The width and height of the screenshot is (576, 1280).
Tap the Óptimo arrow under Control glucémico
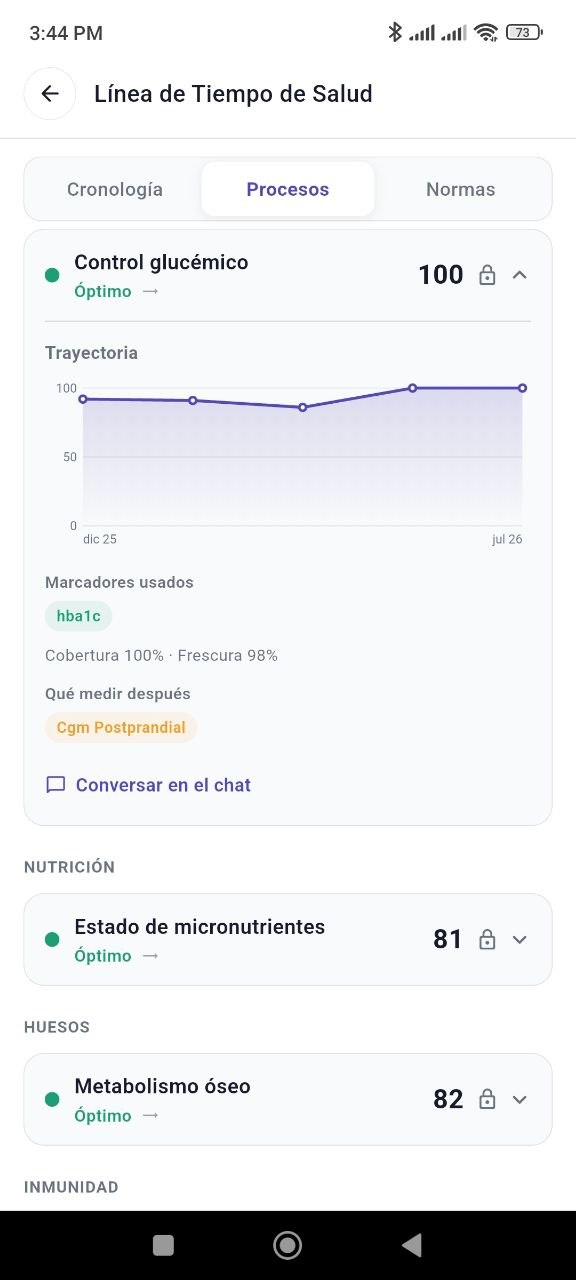pyautogui.click(x=150, y=291)
